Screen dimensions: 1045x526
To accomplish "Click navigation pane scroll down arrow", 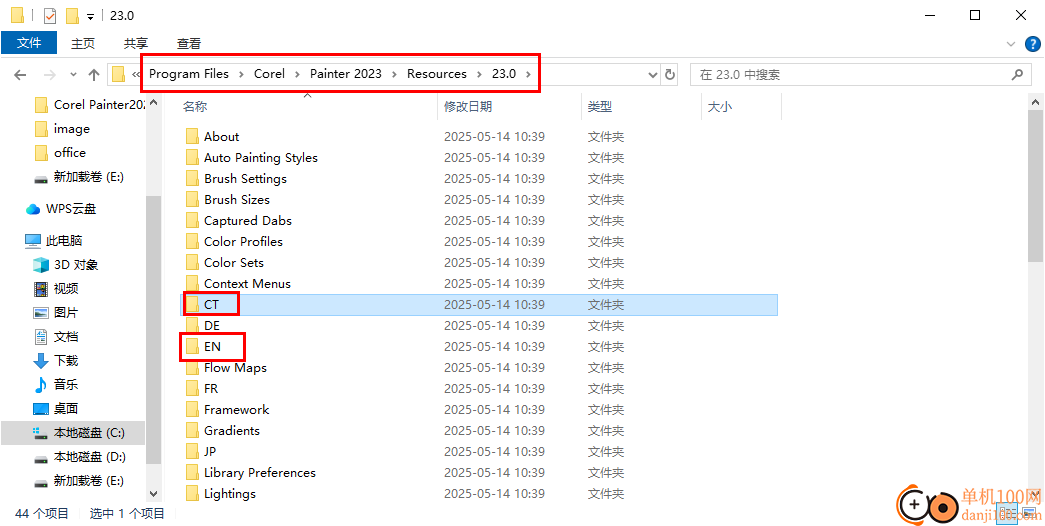I will 153,494.
